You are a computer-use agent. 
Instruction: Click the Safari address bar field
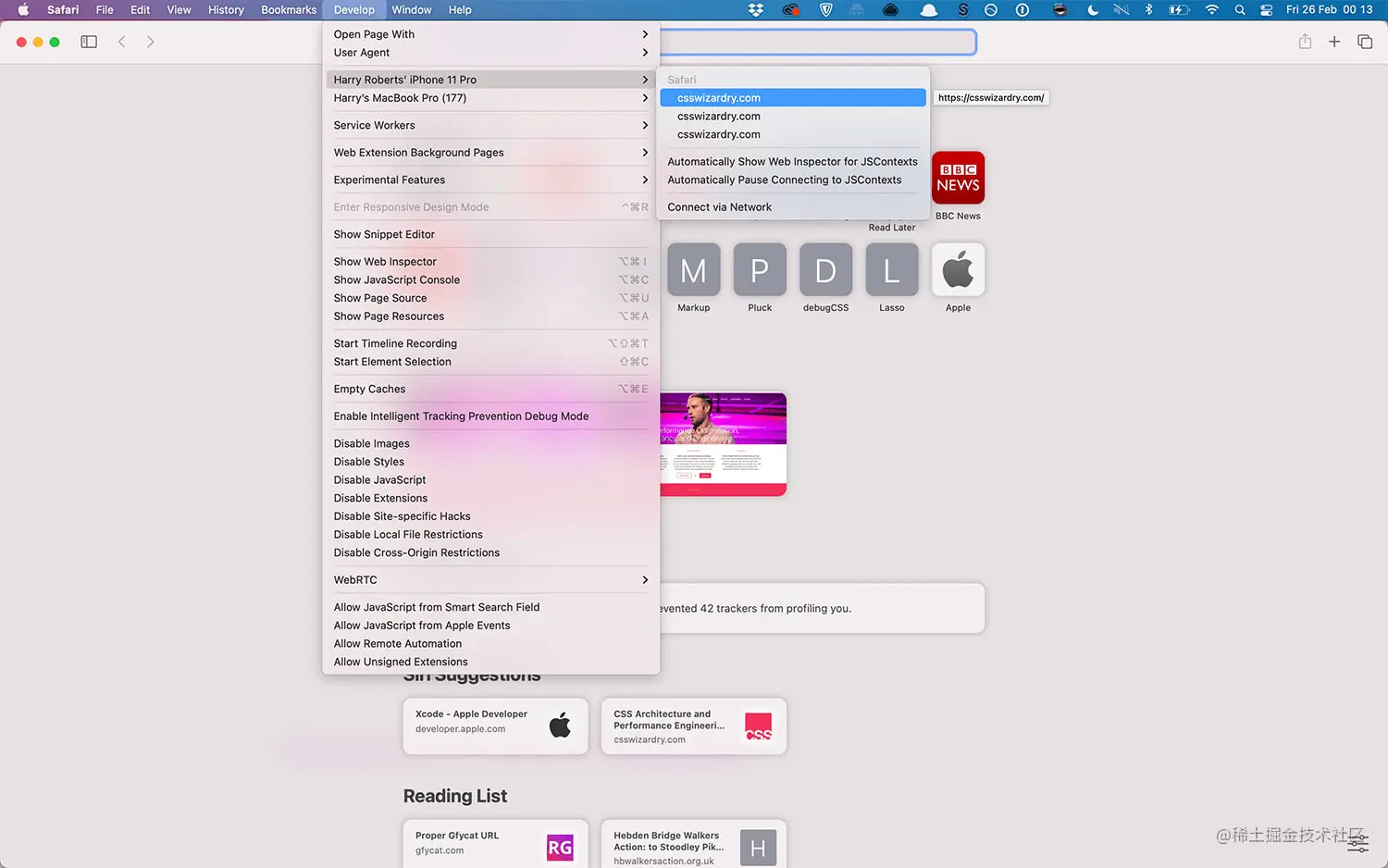pos(817,42)
